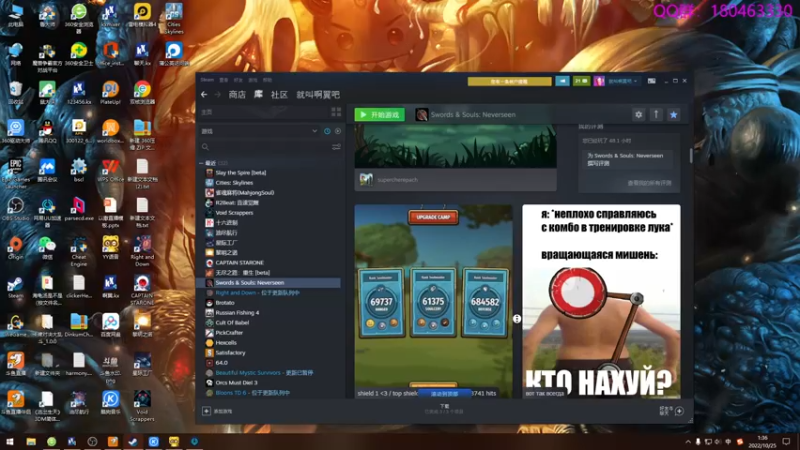
Task: Toggle the favorite star icon for the game
Action: (673, 115)
